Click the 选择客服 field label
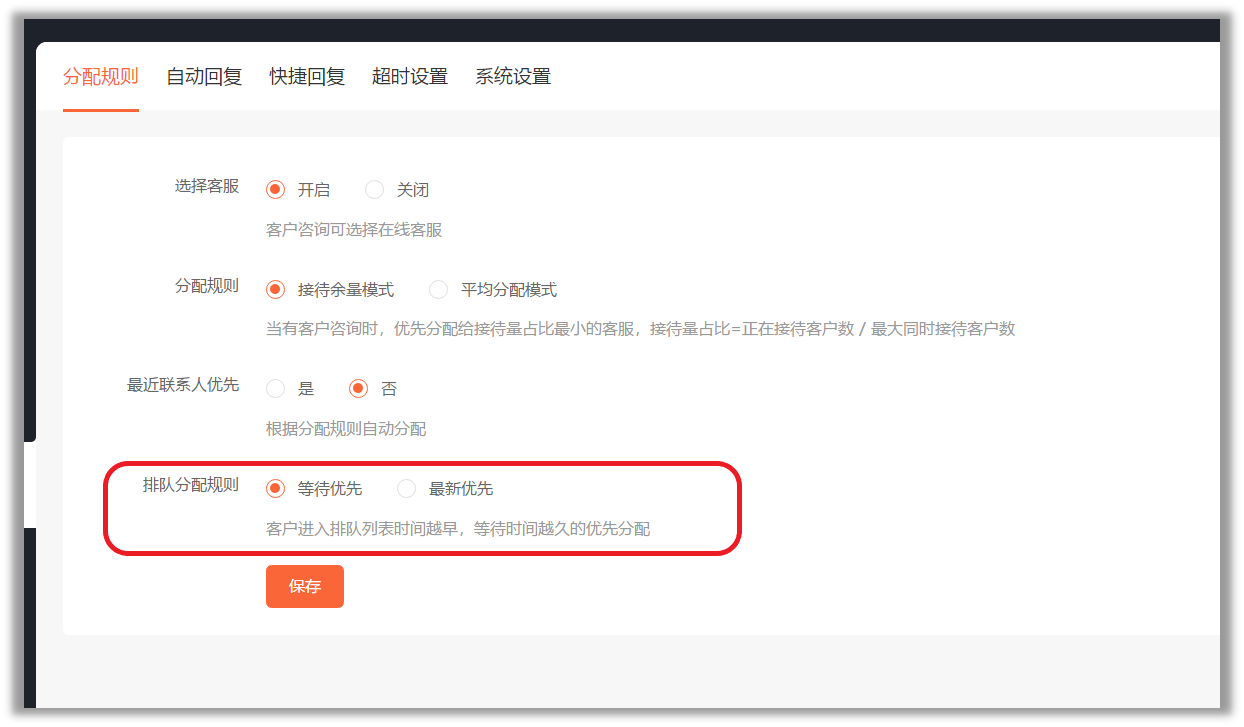This screenshot has height=727, width=1244. point(207,186)
